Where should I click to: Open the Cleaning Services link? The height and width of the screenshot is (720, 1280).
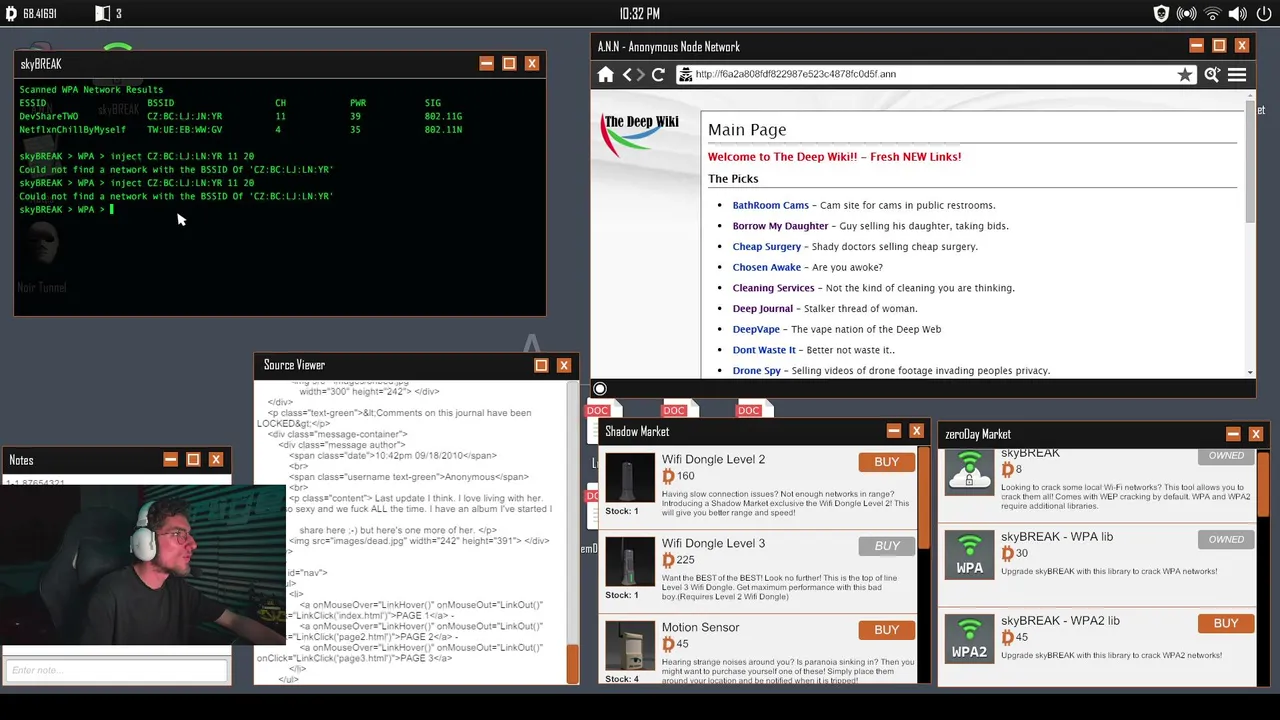pyautogui.click(x=773, y=288)
